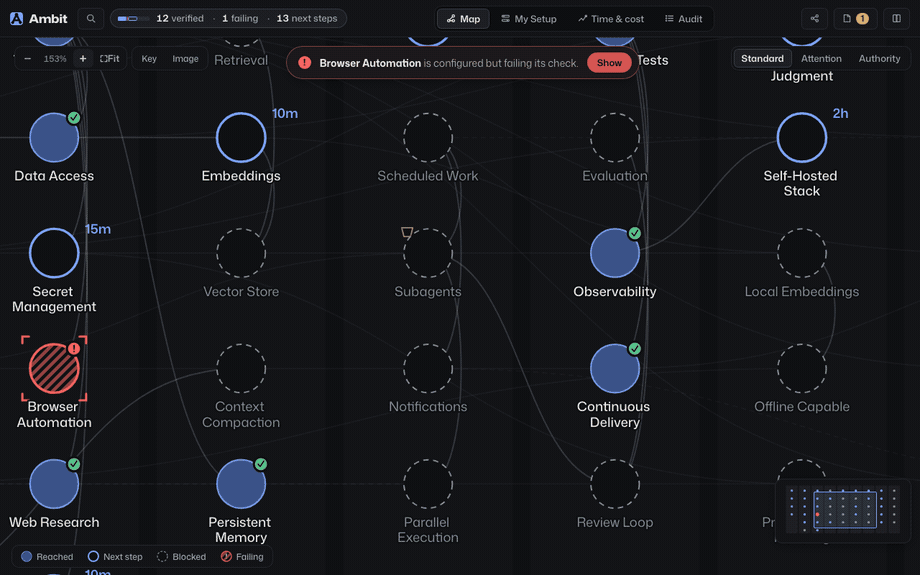The image size is (920, 575).
Task: Select the Continuous Delivery node circle
Action: point(615,368)
